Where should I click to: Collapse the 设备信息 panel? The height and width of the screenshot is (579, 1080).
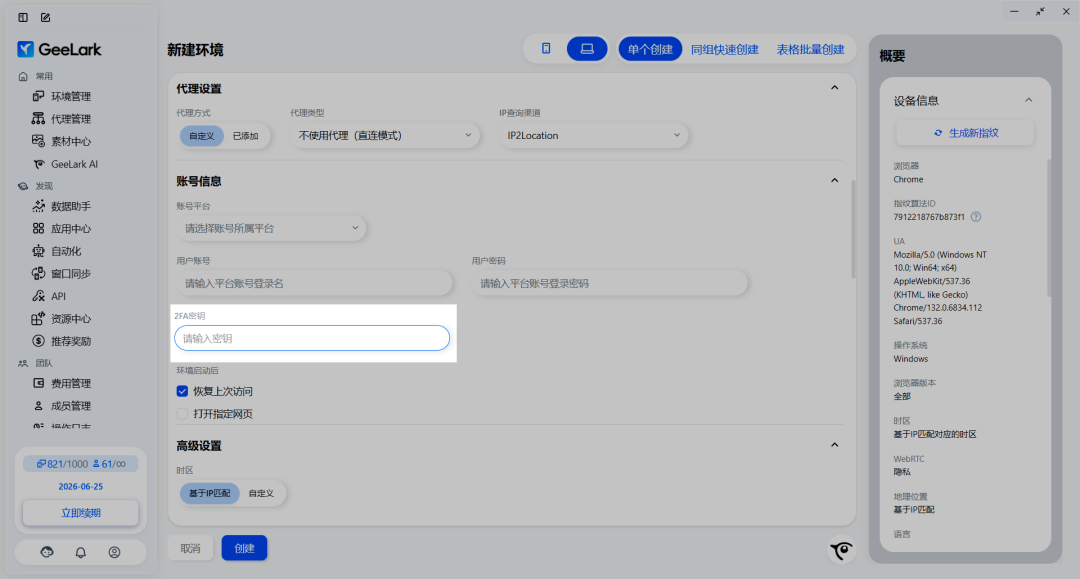pyautogui.click(x=1028, y=101)
